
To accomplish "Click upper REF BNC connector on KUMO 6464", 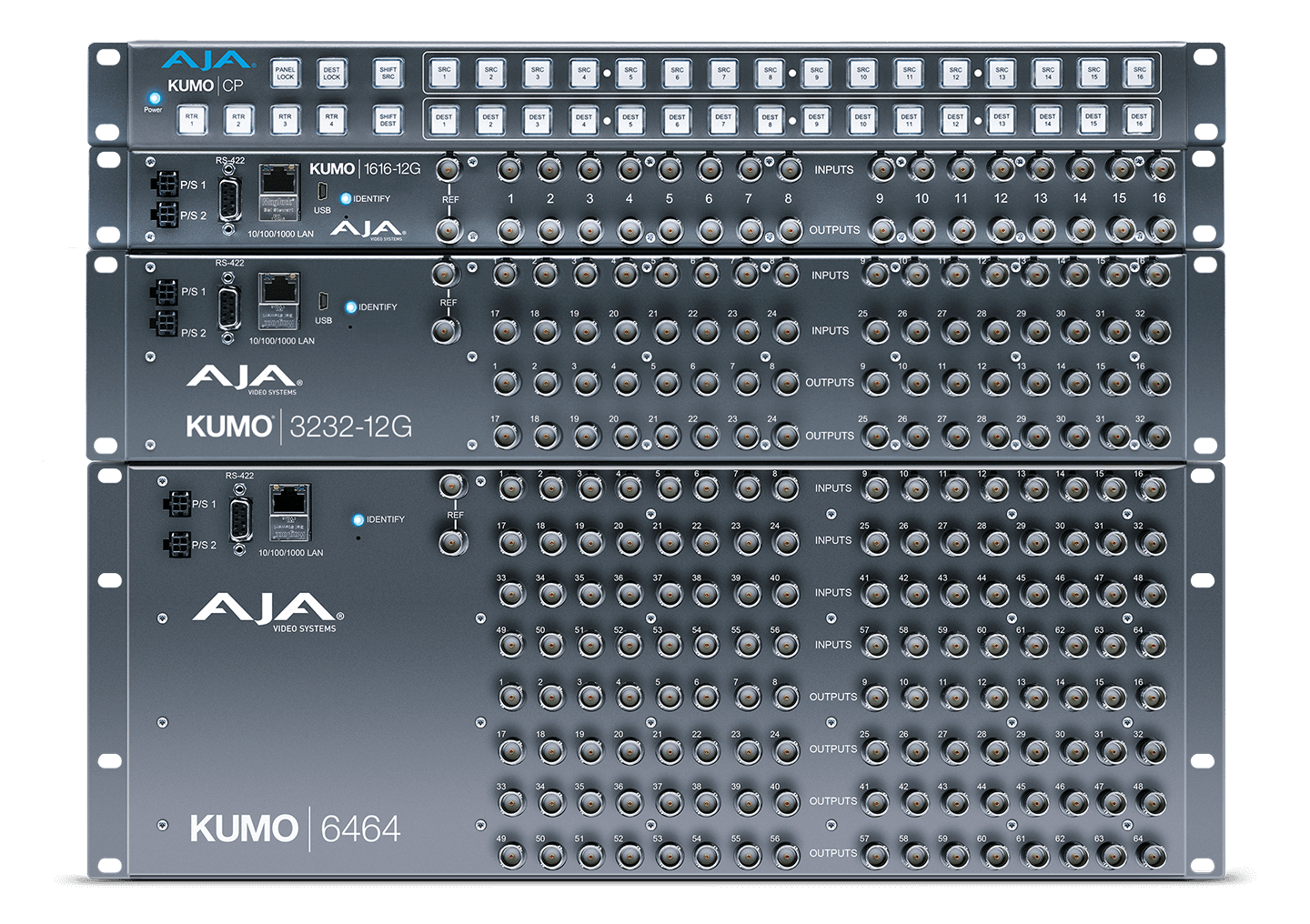I will 452,485.
